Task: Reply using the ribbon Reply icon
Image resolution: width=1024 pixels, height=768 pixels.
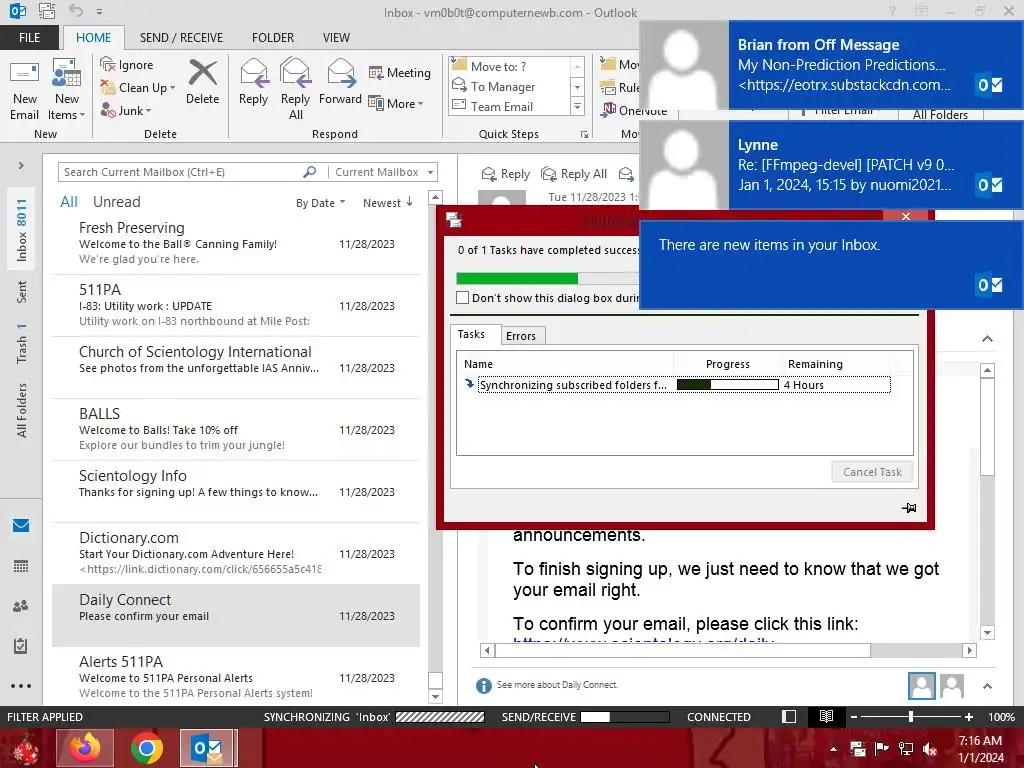Action: pos(253,82)
